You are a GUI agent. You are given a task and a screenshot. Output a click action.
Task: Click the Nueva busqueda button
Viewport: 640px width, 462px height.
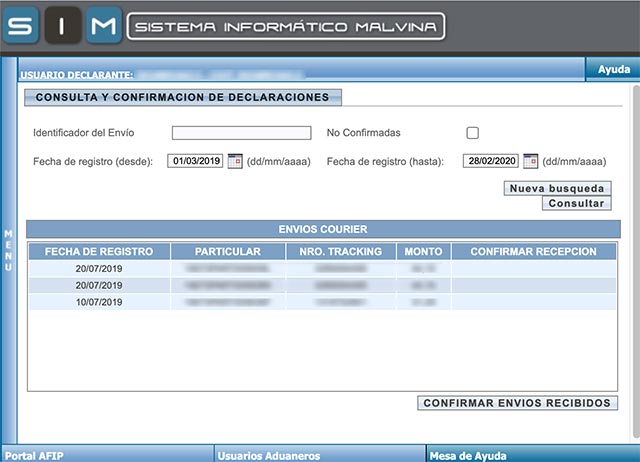point(558,188)
